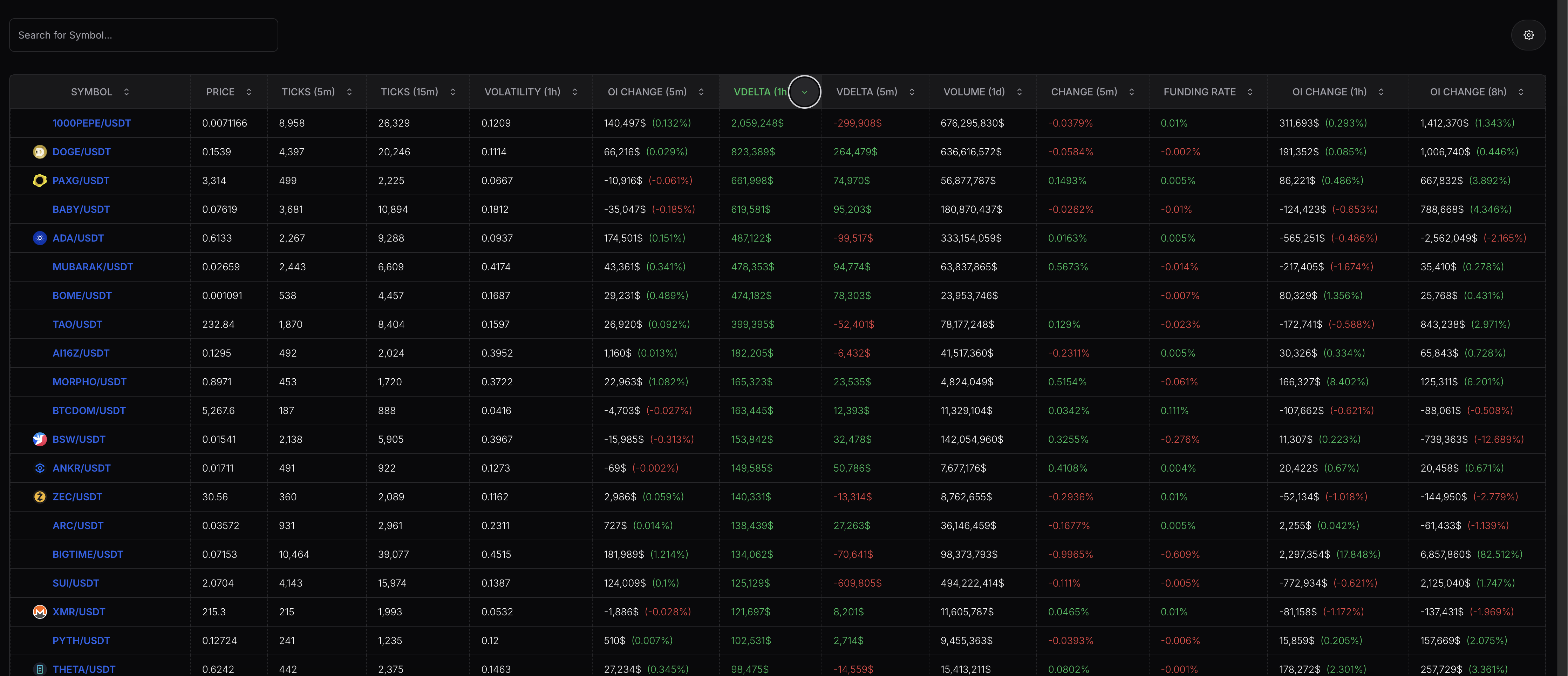This screenshot has height=676, width=1568.
Task: Click the ANKR coin icon
Action: (x=40, y=468)
